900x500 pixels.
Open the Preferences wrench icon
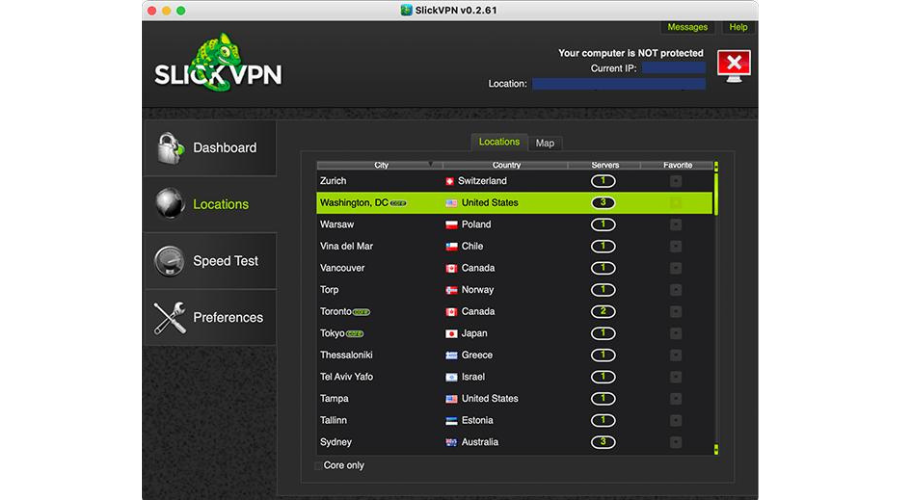point(169,317)
